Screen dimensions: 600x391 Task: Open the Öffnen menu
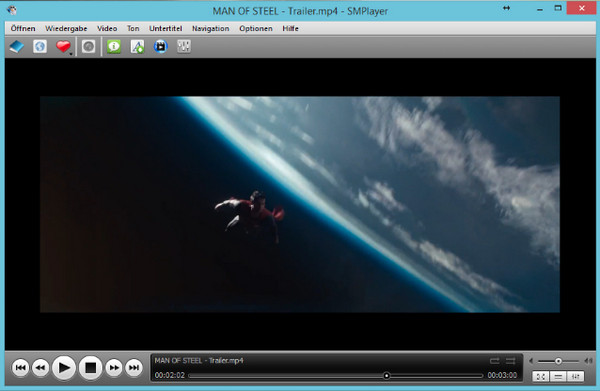pyautogui.click(x=23, y=28)
